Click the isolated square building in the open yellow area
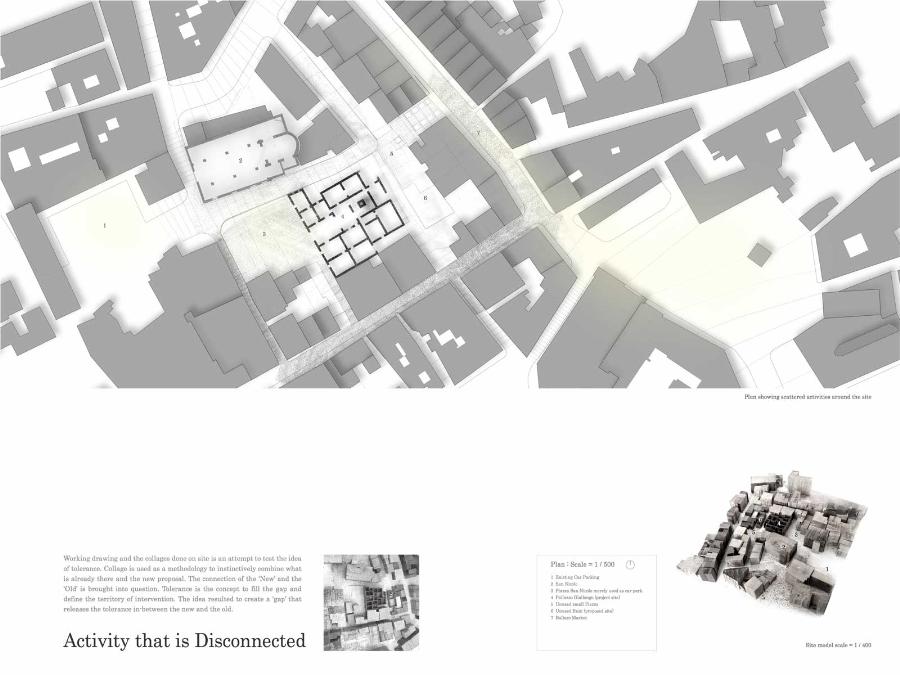Viewport: 900px width, 675px height. pyautogui.click(x=760, y=254)
